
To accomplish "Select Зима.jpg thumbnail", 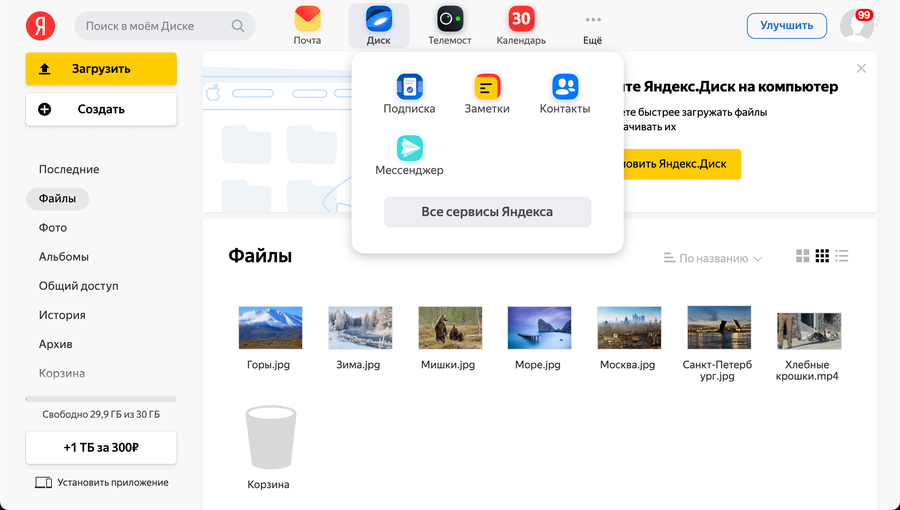I will tap(360, 328).
